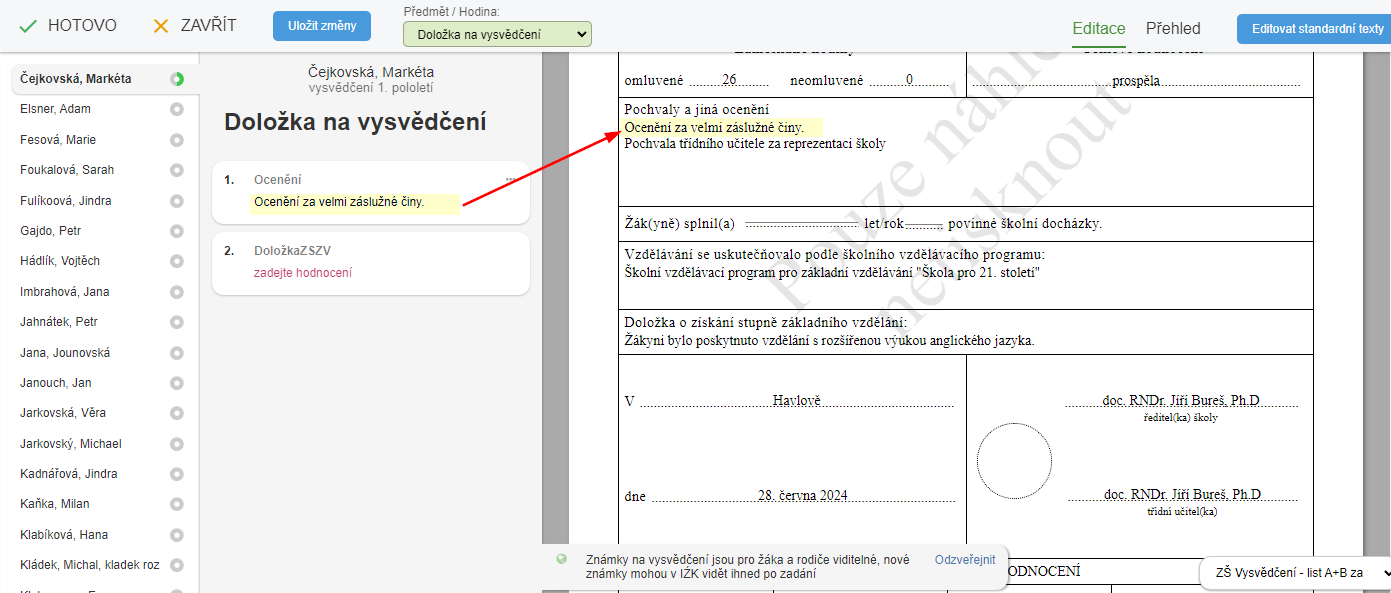Screen dimensions: 1391x593
Task: Click Editovat standardní texty button
Action: coord(1313,29)
